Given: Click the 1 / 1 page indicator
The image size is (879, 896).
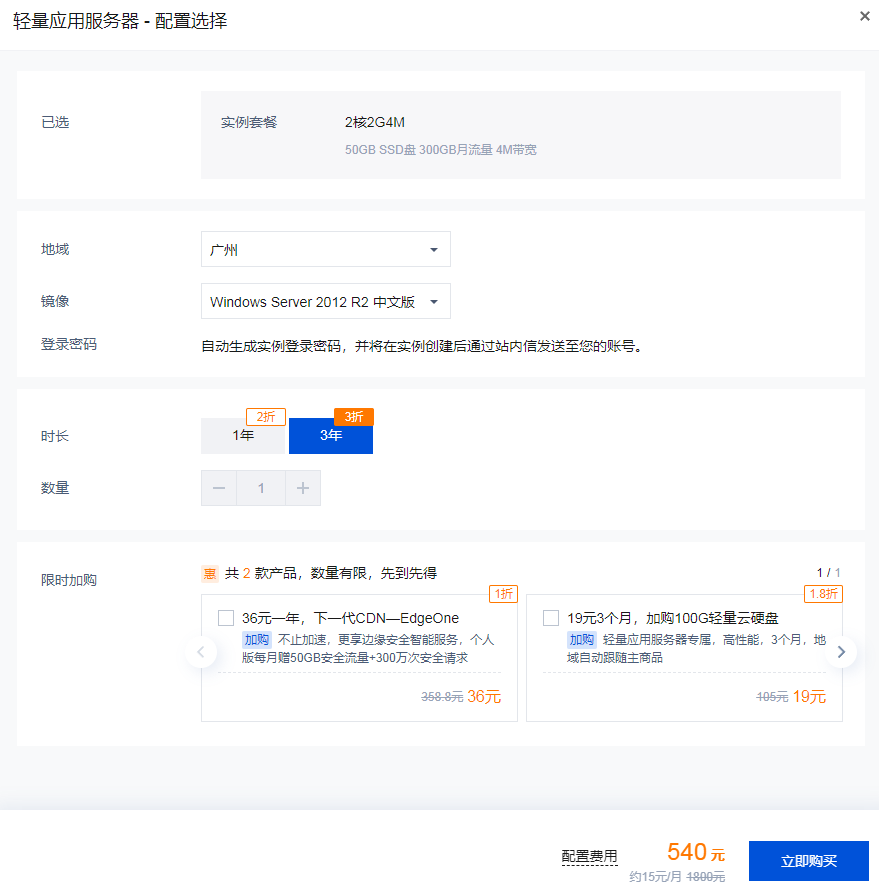Looking at the screenshot, I should pos(829,573).
